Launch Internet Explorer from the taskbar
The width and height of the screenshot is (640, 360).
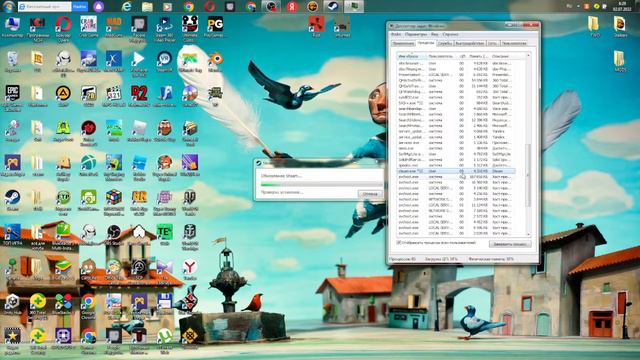[127, 6]
